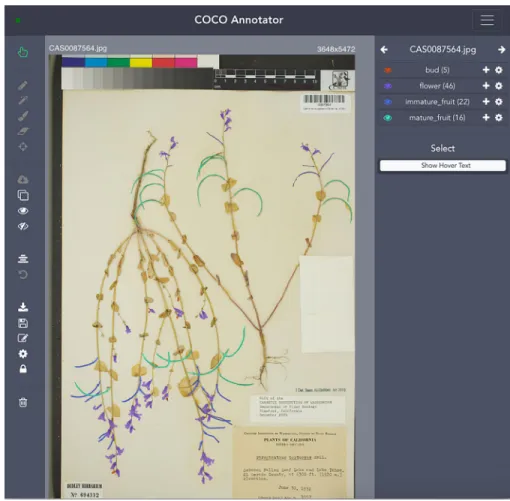Go to the next image arrow
510x501 pixels.
pyautogui.click(x=501, y=50)
